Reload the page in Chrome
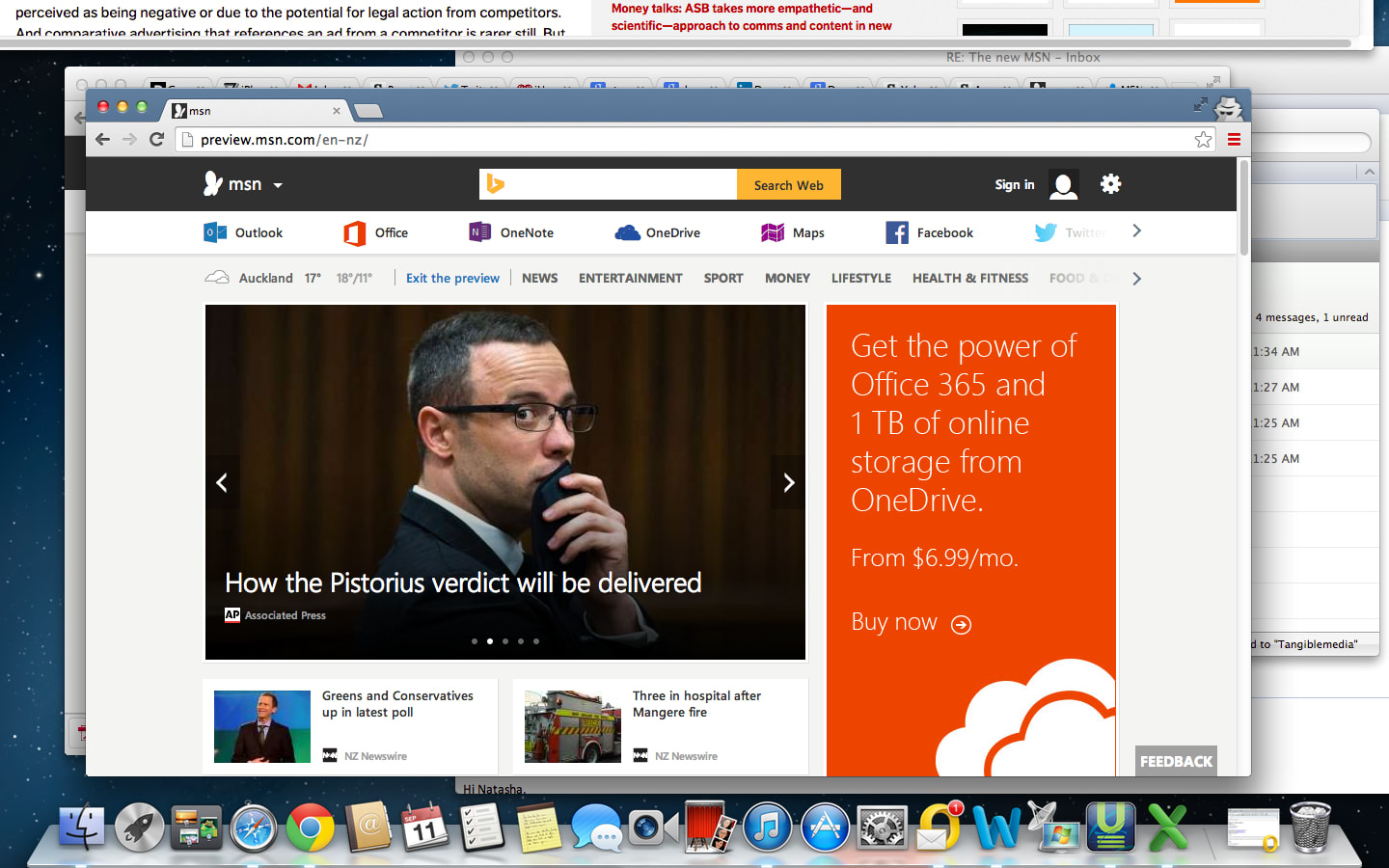This screenshot has height=868, width=1389. coord(157,139)
